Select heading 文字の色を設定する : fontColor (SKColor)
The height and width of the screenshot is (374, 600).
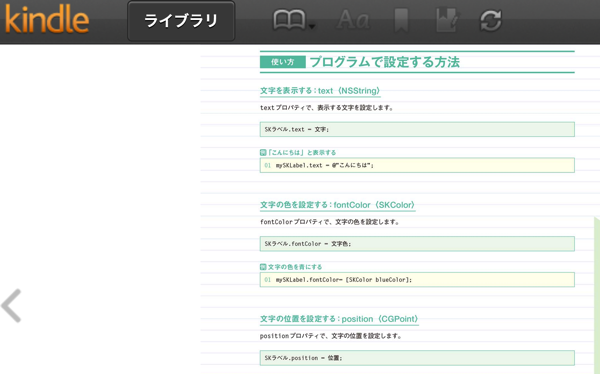click(x=338, y=205)
